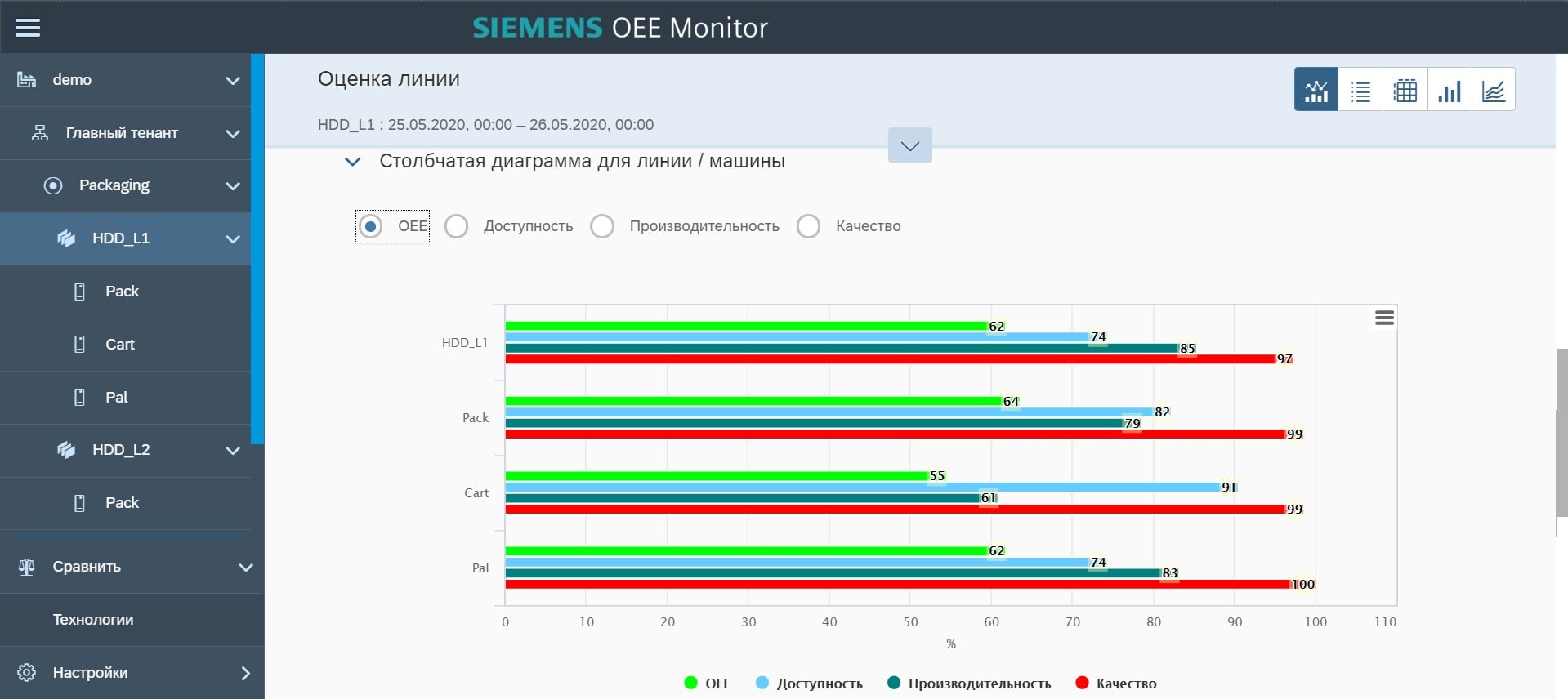Collapse the demo node chevron
Screen dimensions: 1568x699
(x=233, y=81)
